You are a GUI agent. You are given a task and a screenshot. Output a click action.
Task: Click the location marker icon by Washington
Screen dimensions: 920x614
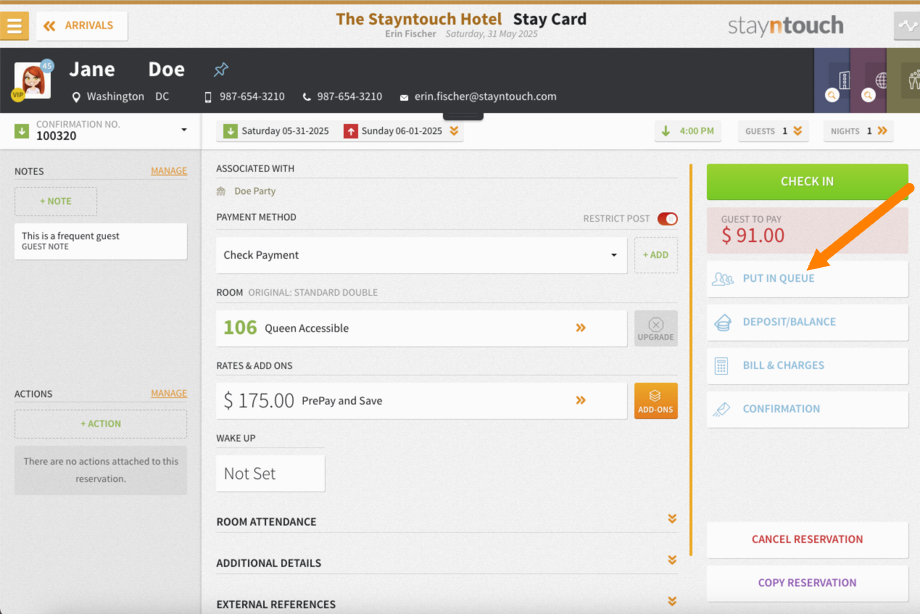[76, 97]
